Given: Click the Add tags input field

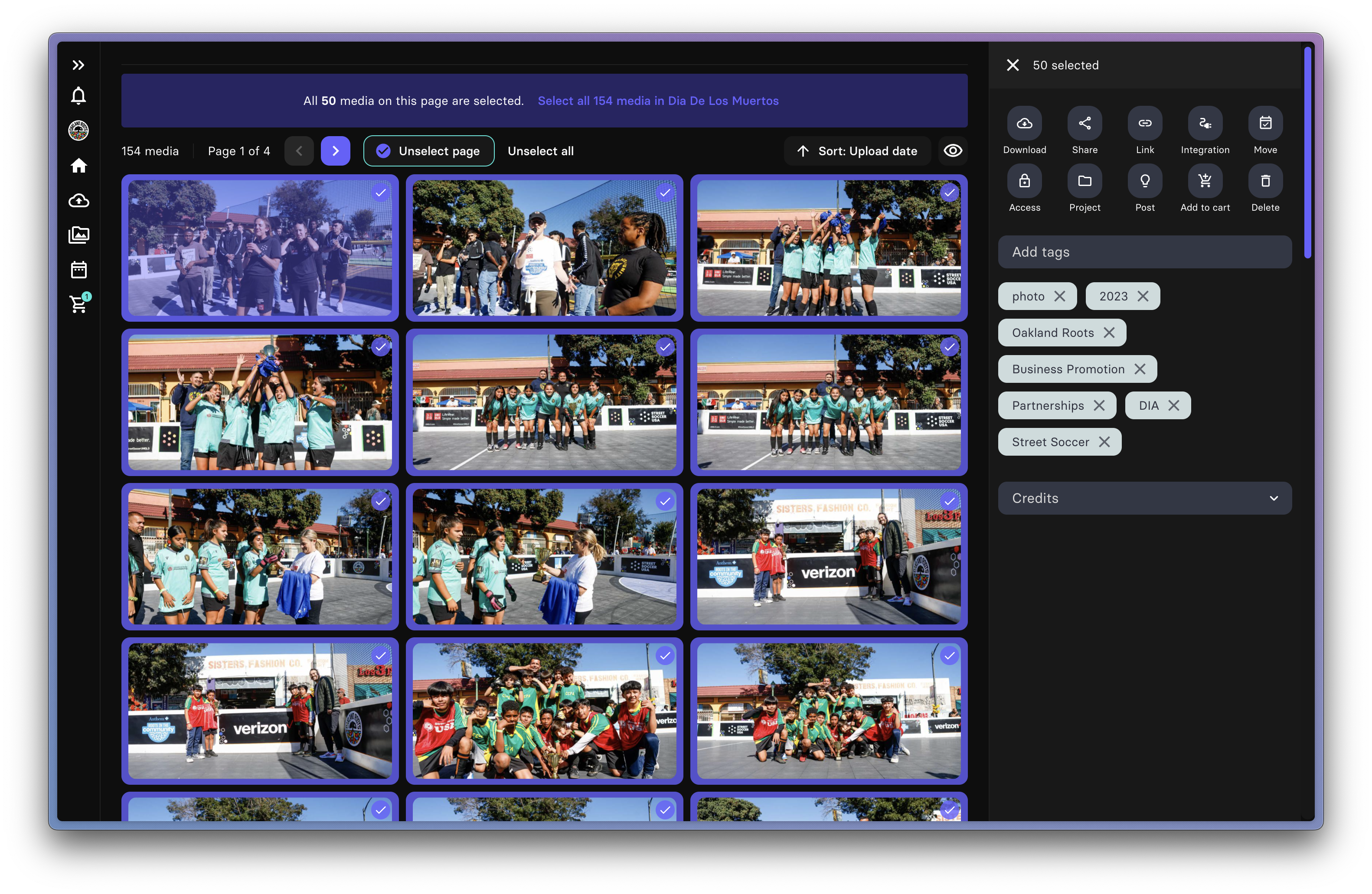Looking at the screenshot, I should pos(1144,252).
